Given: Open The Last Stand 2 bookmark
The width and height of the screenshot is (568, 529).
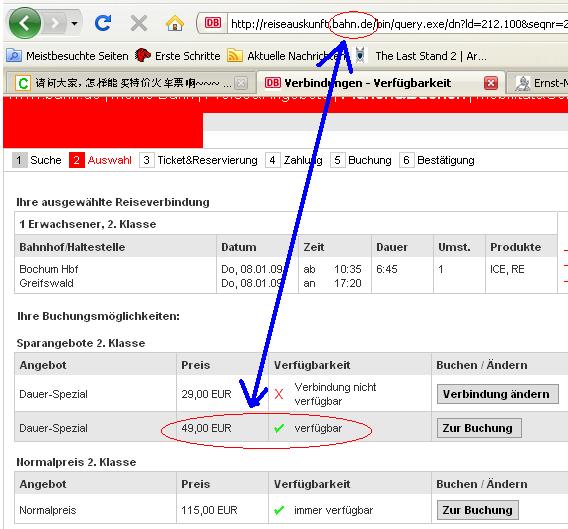Looking at the screenshot, I should tap(421, 56).
